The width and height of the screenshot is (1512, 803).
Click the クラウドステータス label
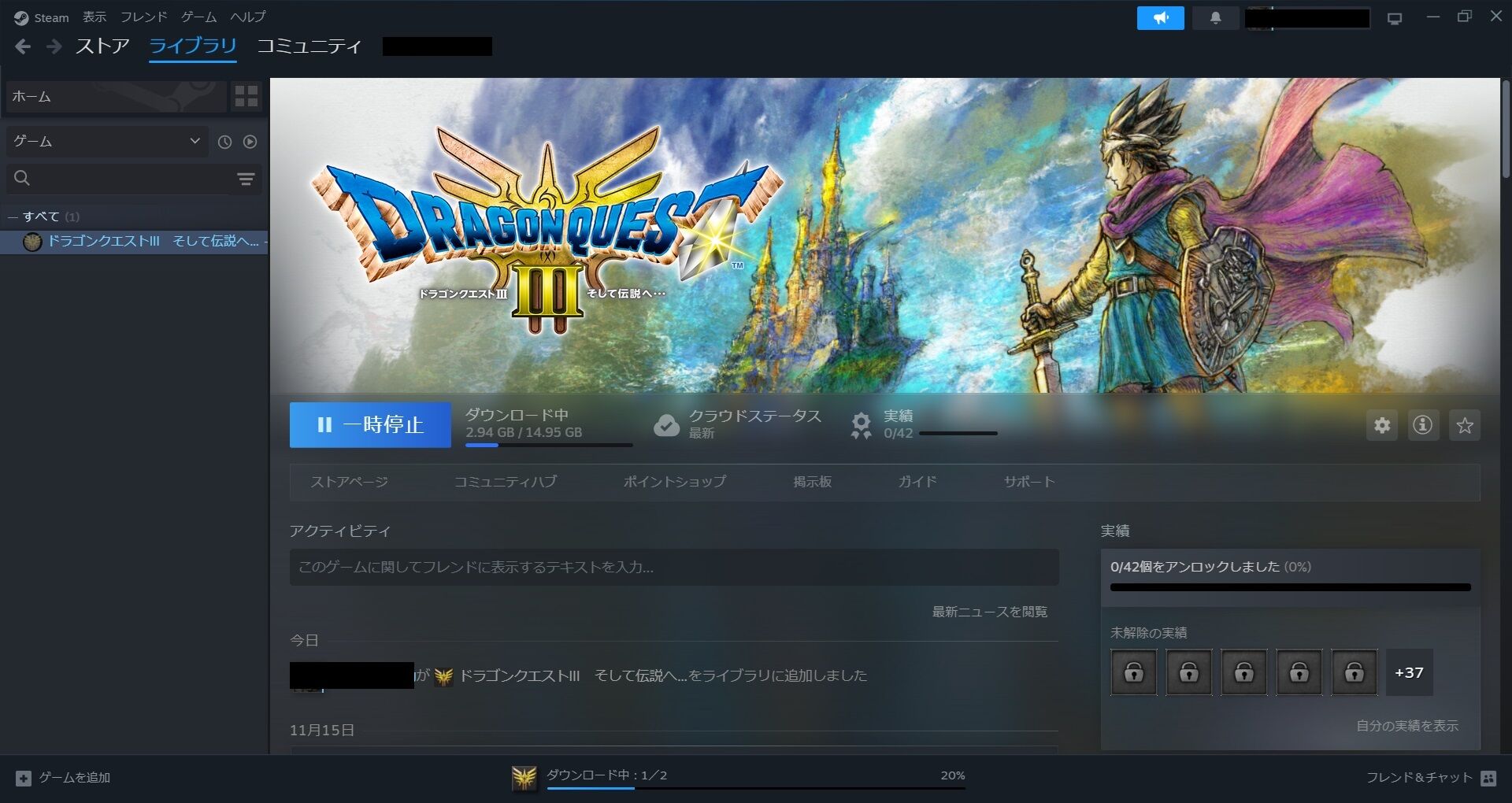[754, 416]
